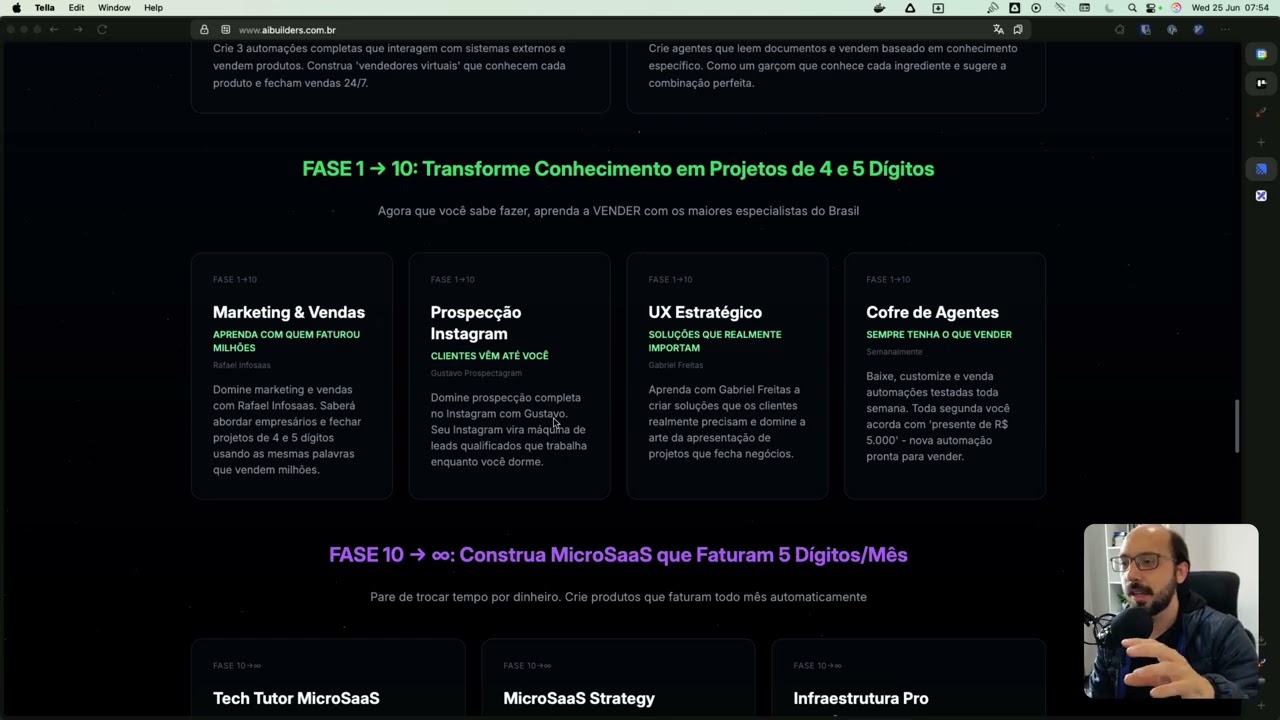Reload the aibuilders page
This screenshot has width=1280, height=720.
point(102,30)
